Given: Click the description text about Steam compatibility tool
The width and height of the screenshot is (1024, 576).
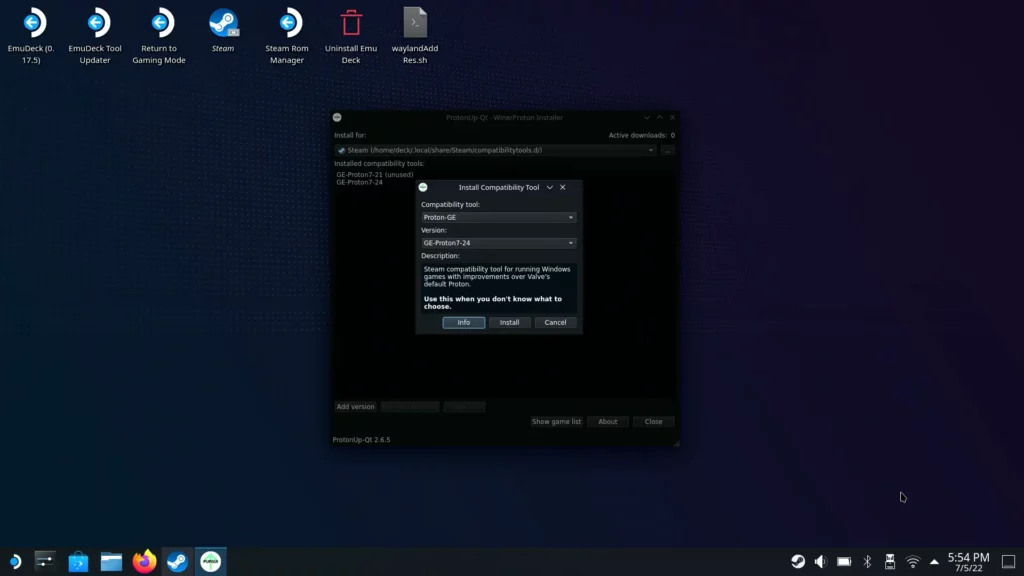Looking at the screenshot, I should pos(497,277).
